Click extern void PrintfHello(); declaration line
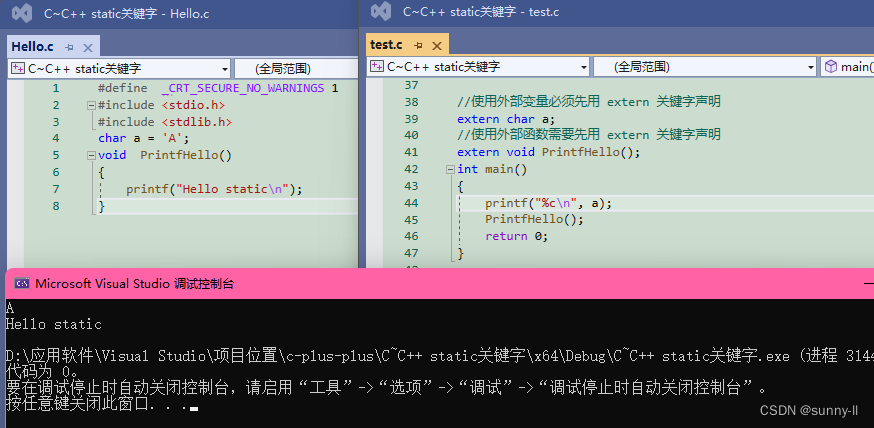 point(548,152)
